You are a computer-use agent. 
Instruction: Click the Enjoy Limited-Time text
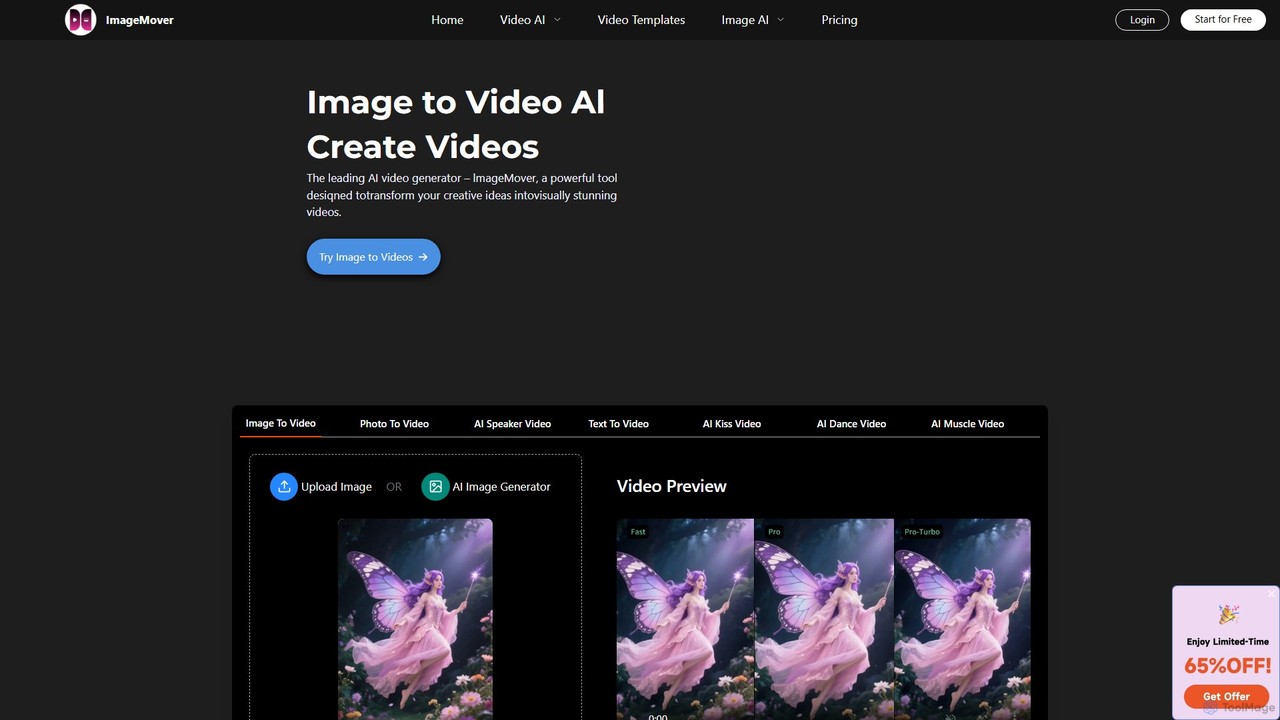click(x=1228, y=642)
